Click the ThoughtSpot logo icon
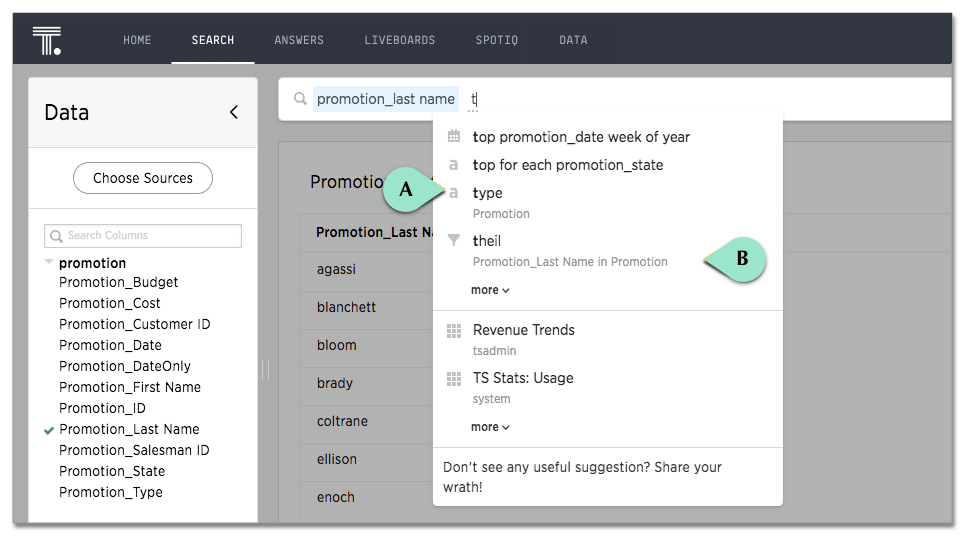The width and height of the screenshot is (965, 536). [x=46, y=40]
